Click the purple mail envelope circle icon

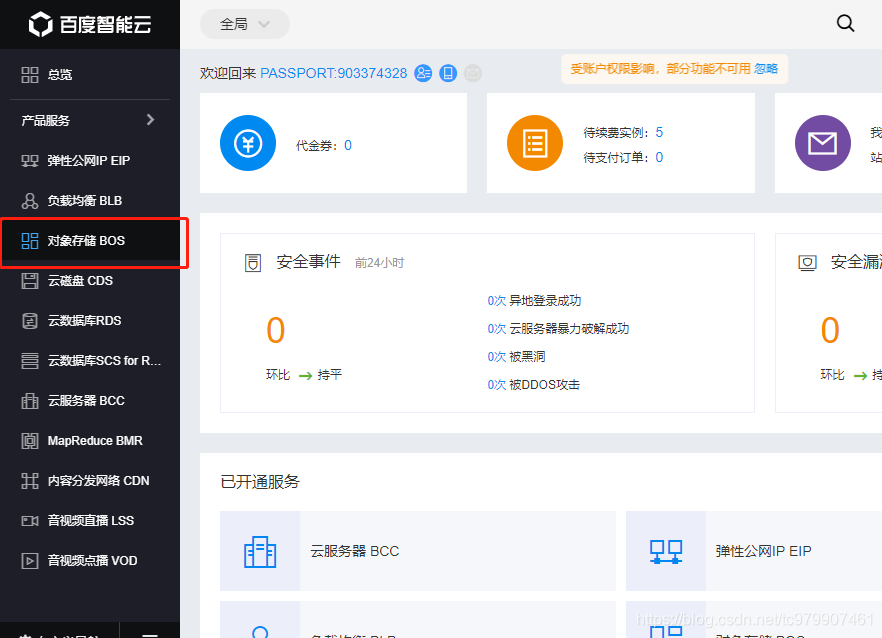(822, 143)
